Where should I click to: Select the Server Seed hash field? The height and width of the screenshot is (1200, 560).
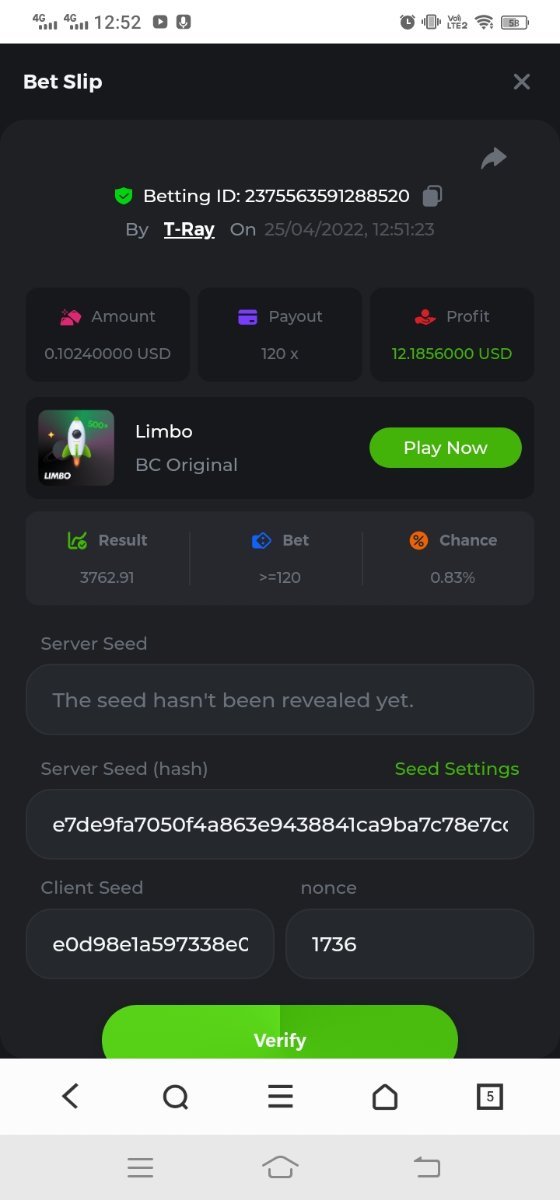280,825
